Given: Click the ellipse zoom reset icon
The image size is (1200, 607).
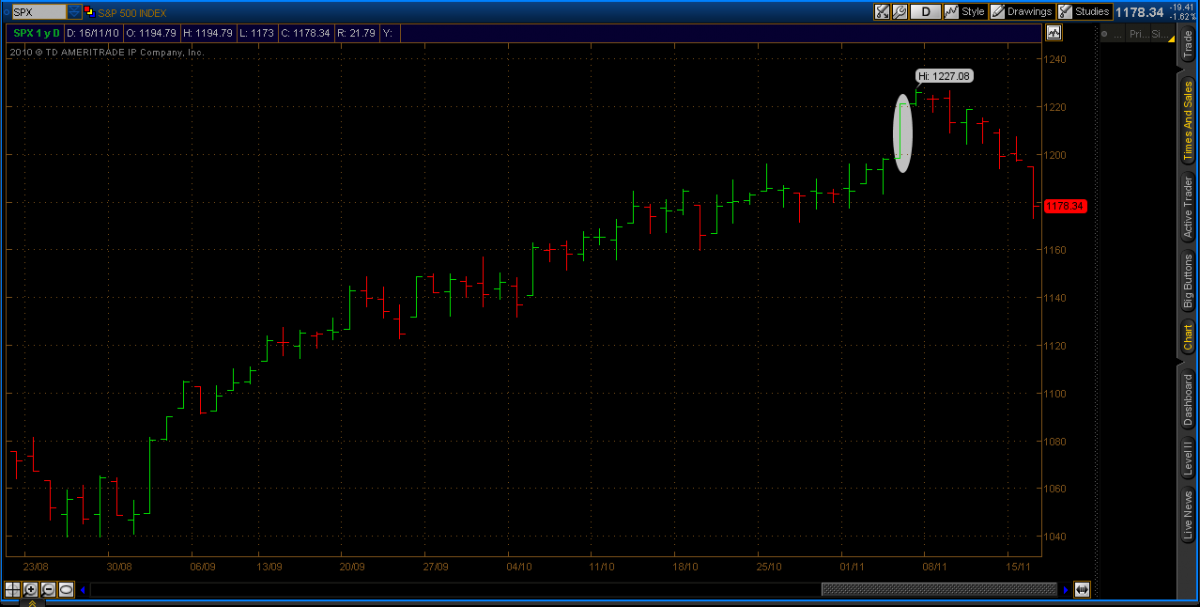Looking at the screenshot, I should (x=67, y=590).
